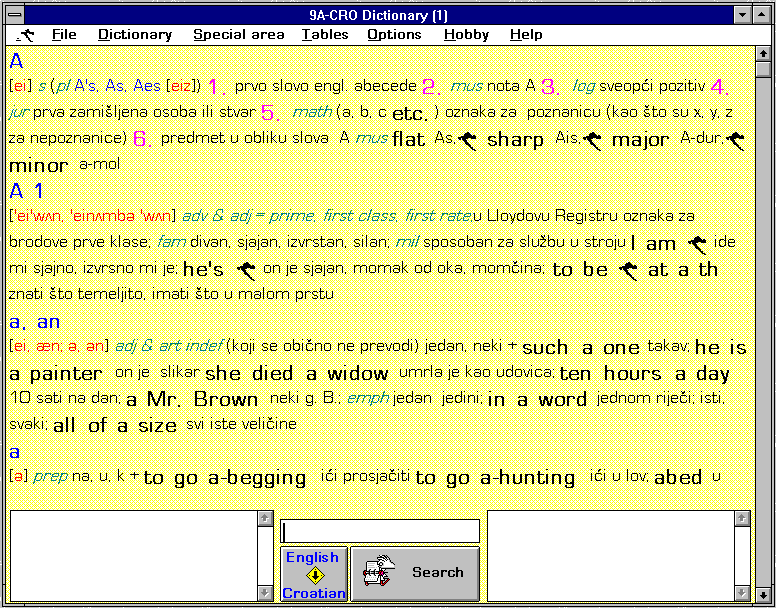This screenshot has height=608, width=776.
Task: Expand the Tables menu
Action: [x=325, y=35]
